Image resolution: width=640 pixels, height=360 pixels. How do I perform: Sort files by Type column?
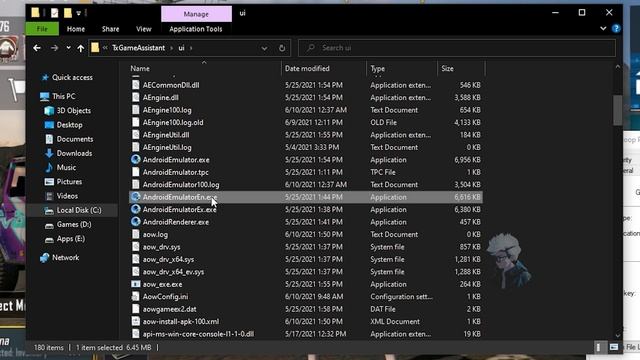378,69
